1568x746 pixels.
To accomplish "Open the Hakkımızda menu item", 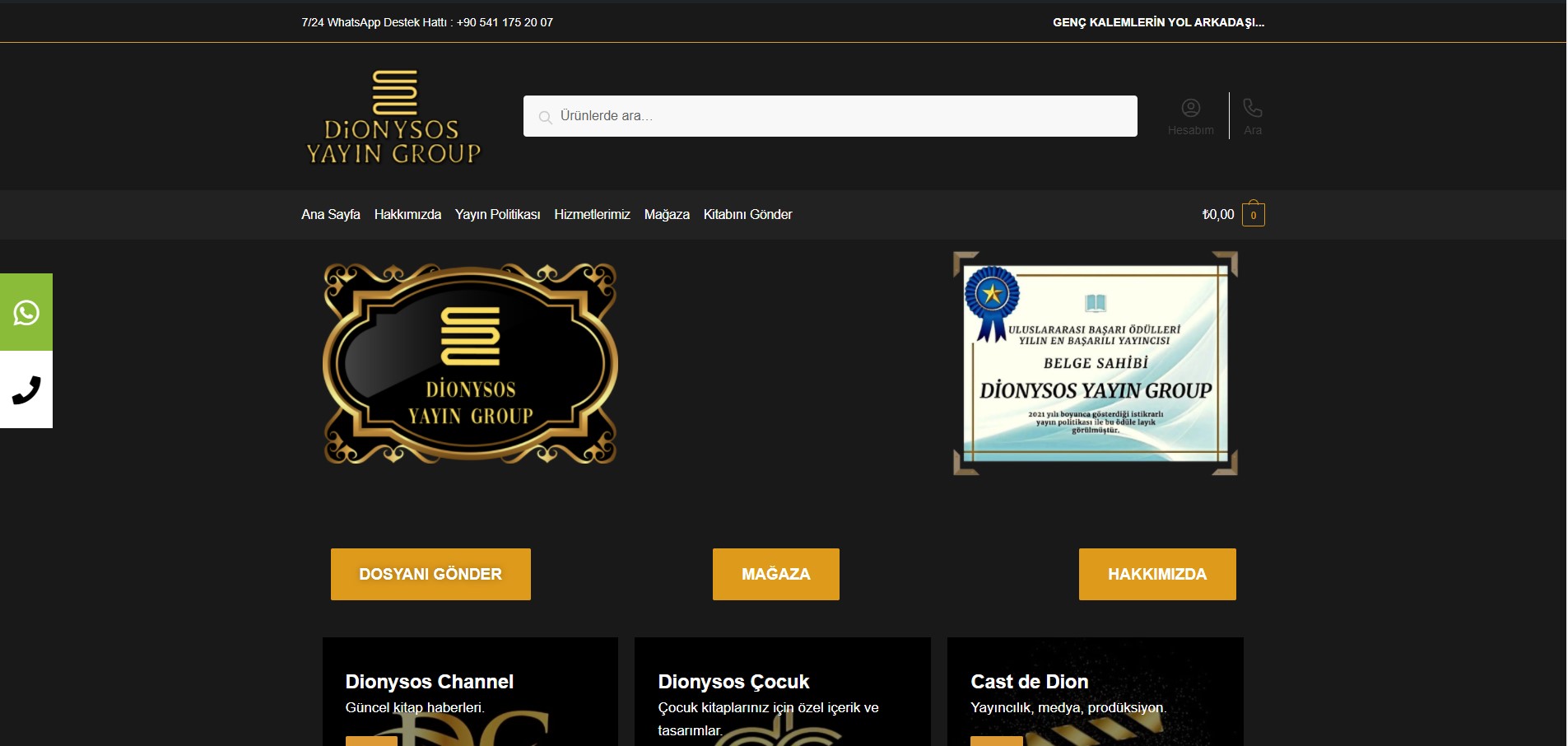I will 407,214.
